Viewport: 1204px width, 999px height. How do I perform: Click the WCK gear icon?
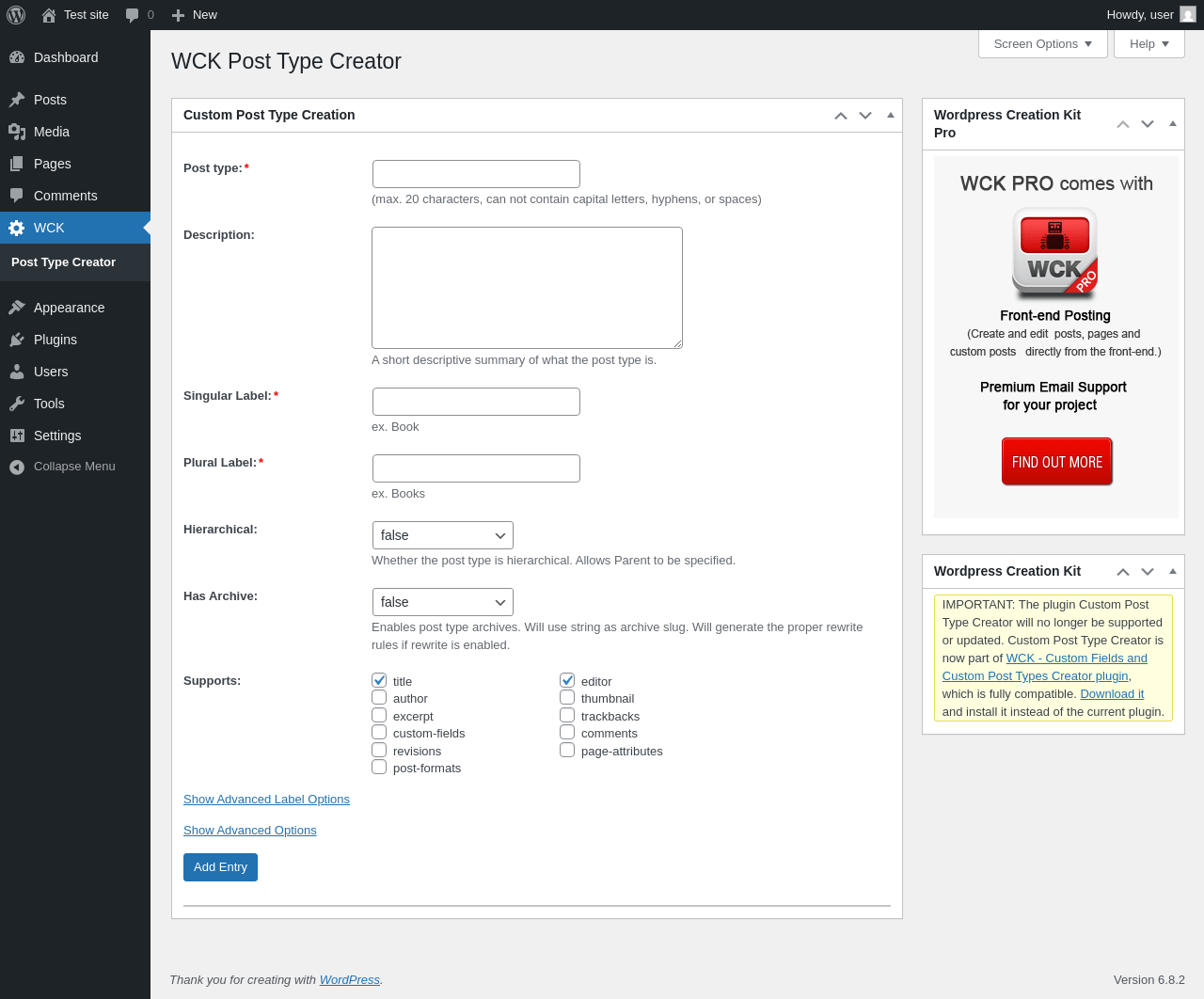17,228
